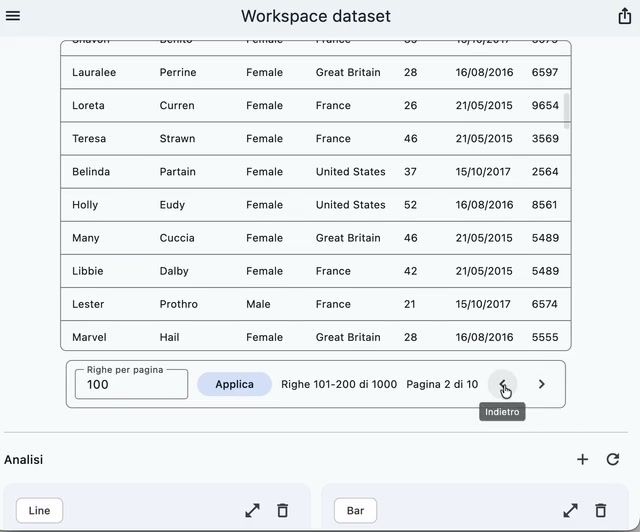The image size is (640, 532).
Task: Click 'Righe 101-200 di 1000' label
Action: [x=339, y=384]
